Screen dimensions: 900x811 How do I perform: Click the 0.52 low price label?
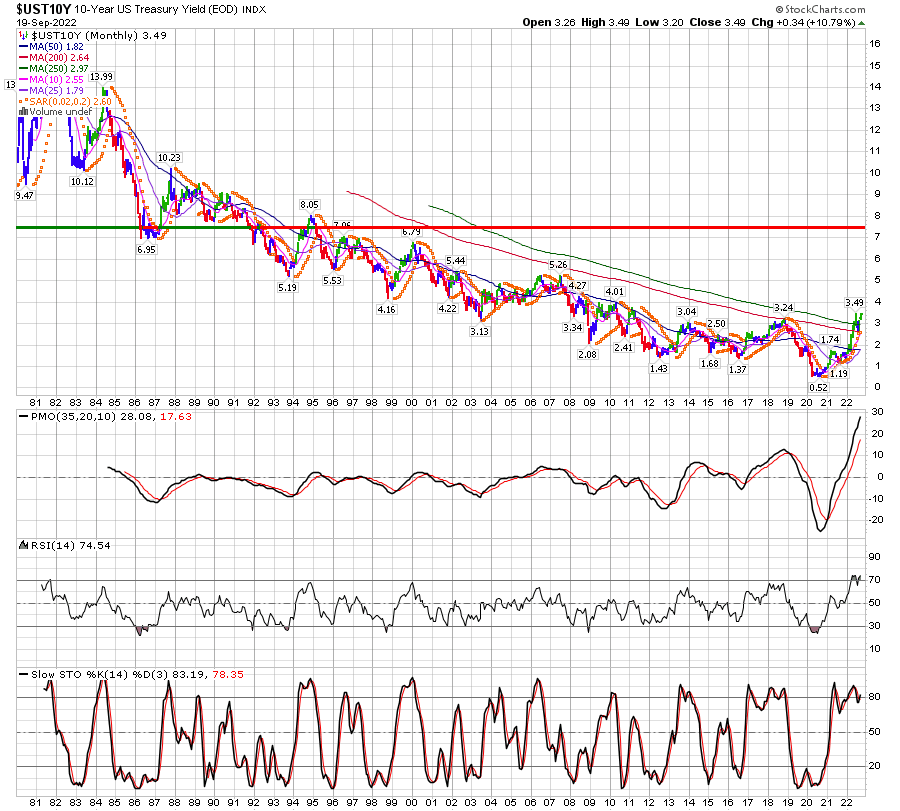coord(818,388)
